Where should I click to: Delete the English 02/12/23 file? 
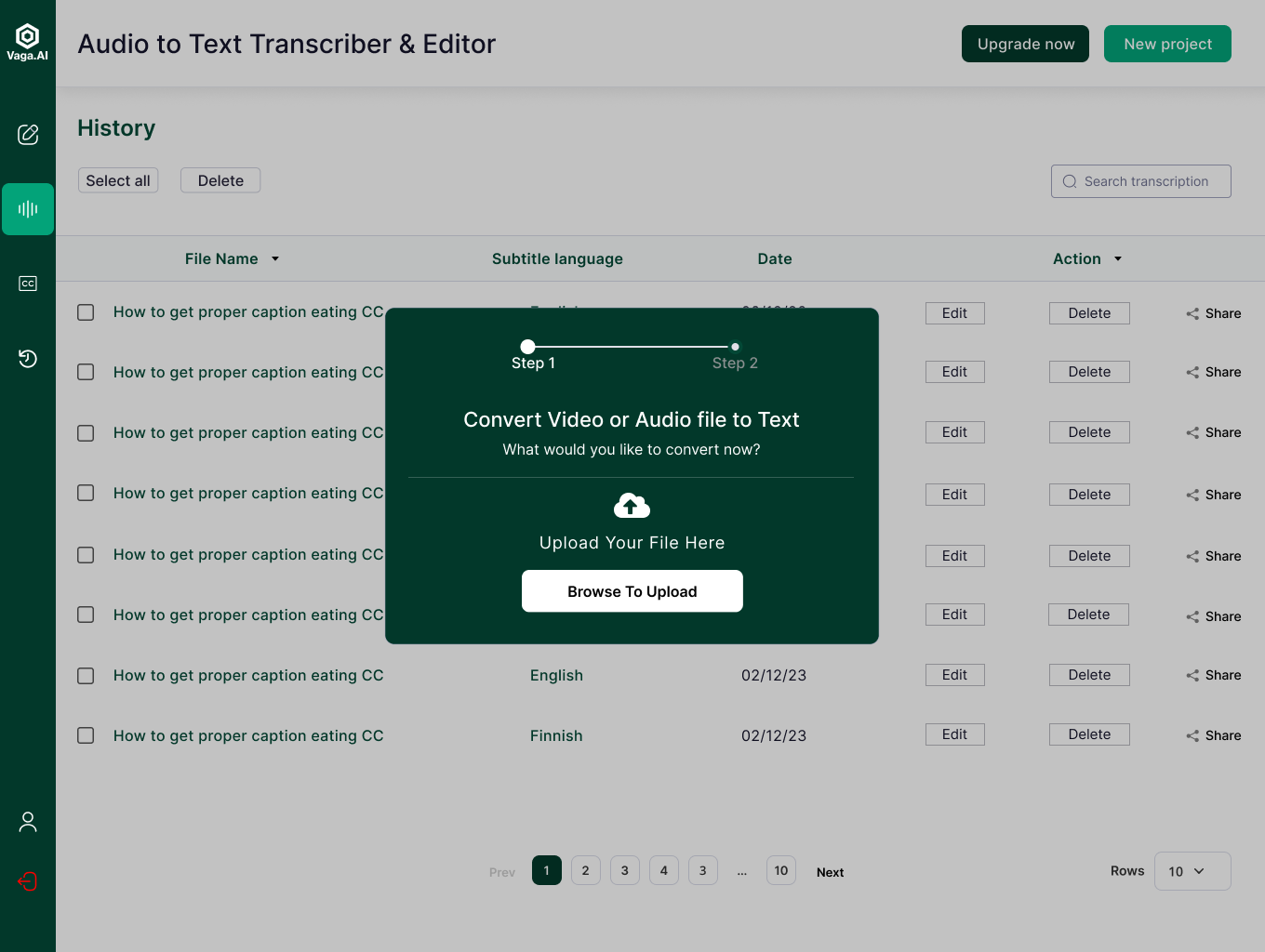[1089, 675]
